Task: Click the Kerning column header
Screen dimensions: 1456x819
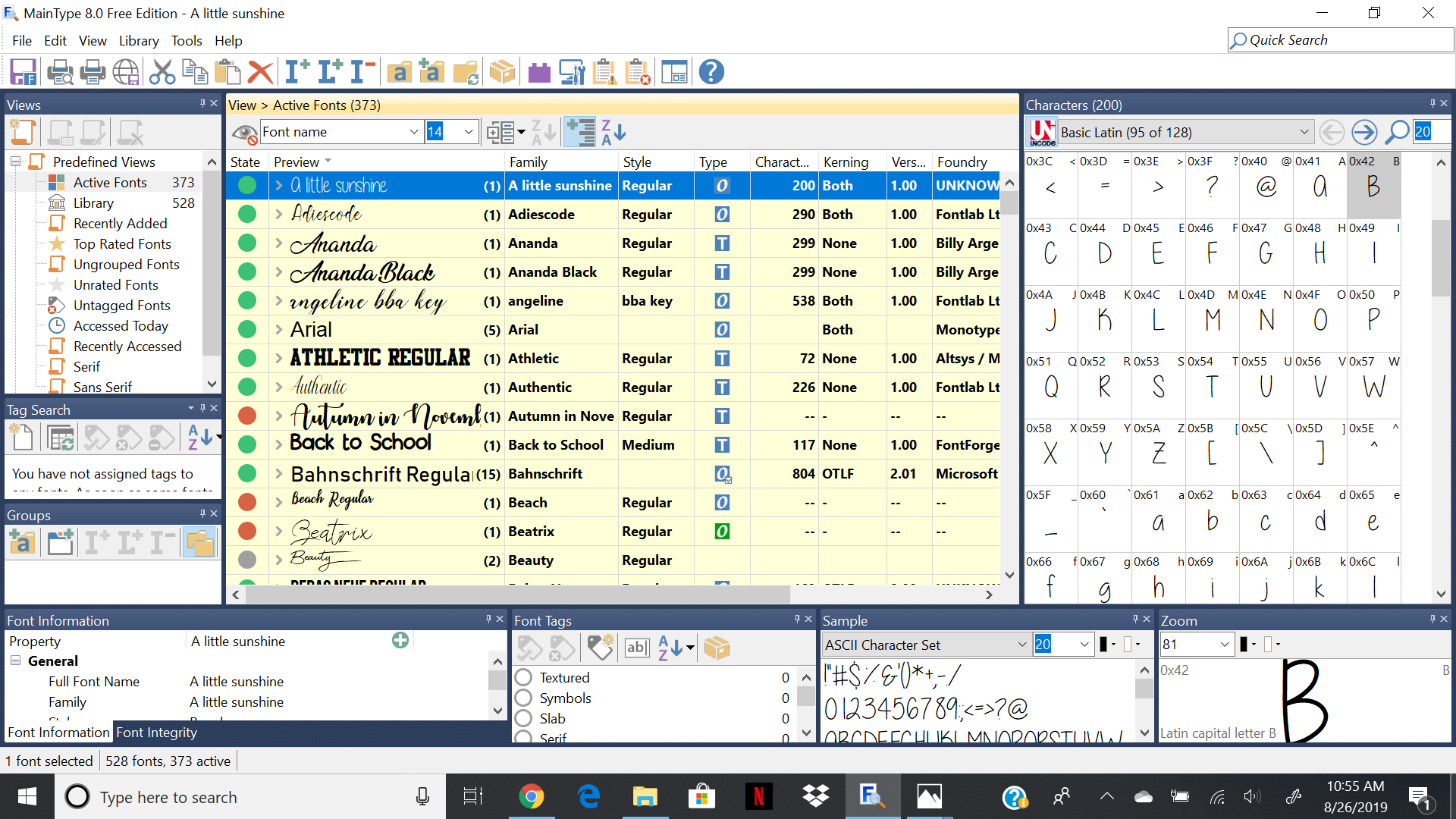Action: pyautogui.click(x=852, y=162)
